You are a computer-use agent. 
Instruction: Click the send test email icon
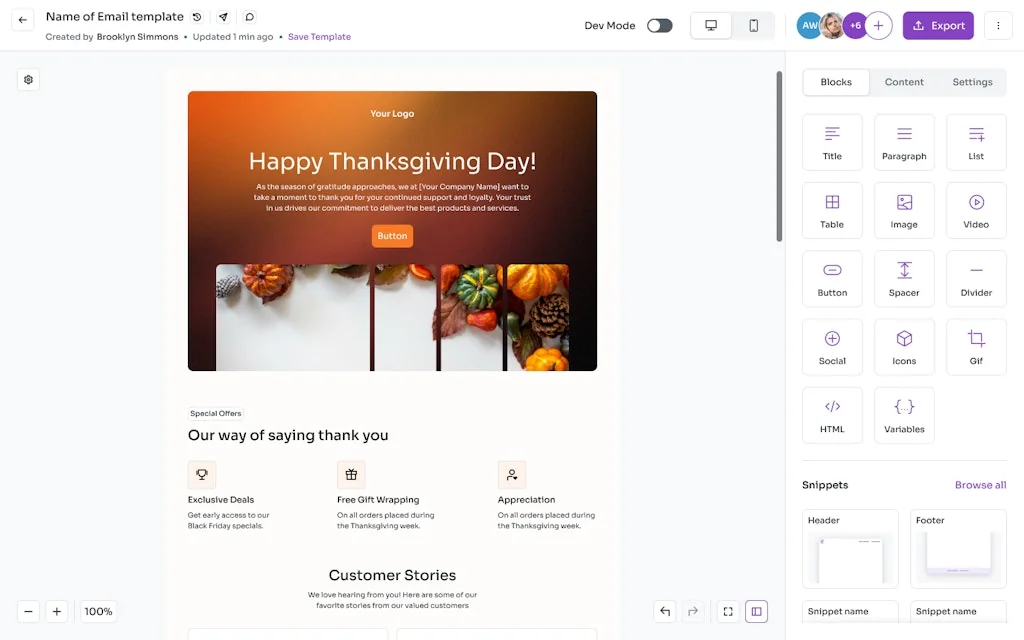click(x=223, y=17)
